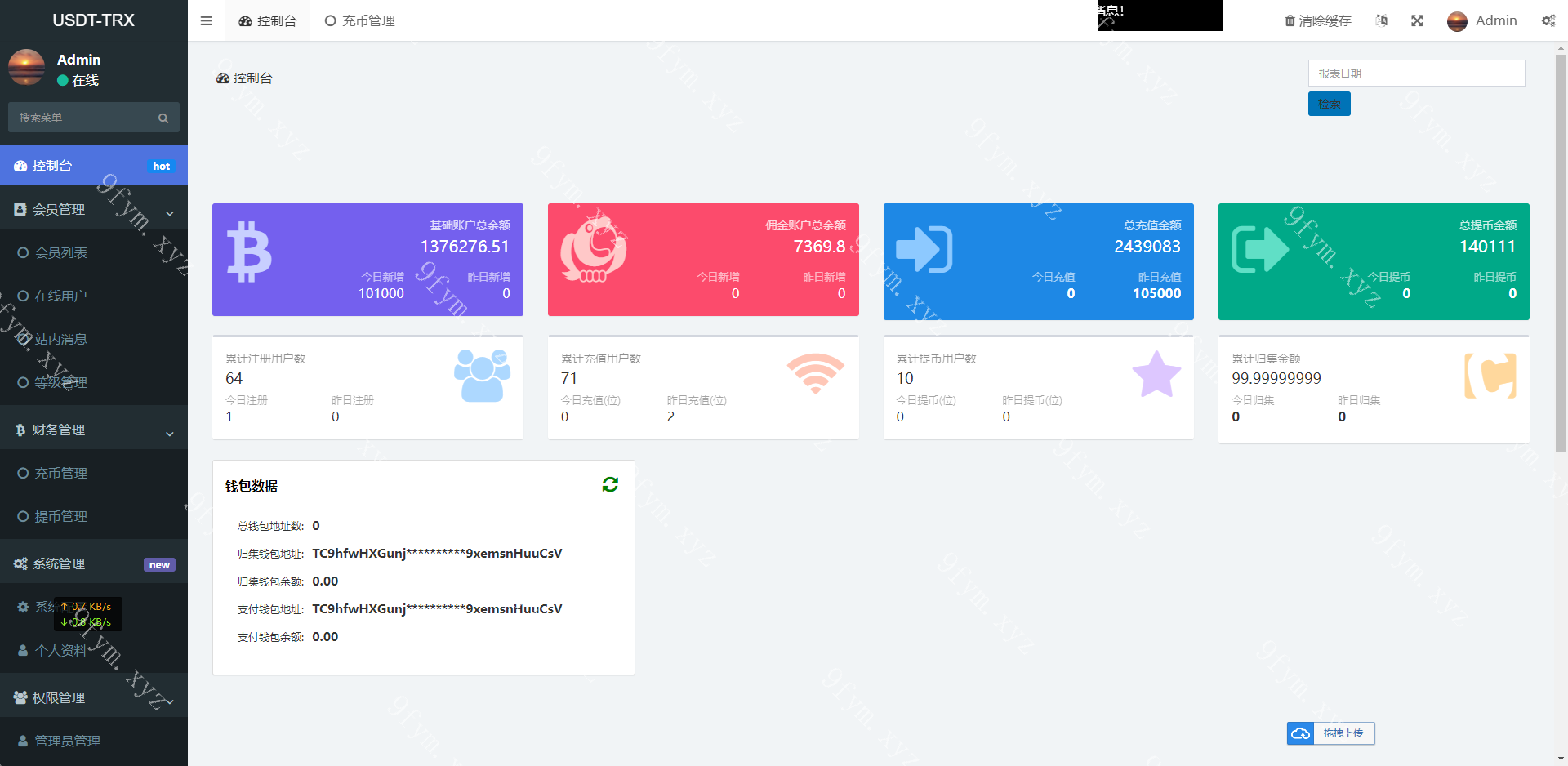The width and height of the screenshot is (1568, 766).
Task: Click the Bitcoin icon on the purple card
Action: (249, 252)
